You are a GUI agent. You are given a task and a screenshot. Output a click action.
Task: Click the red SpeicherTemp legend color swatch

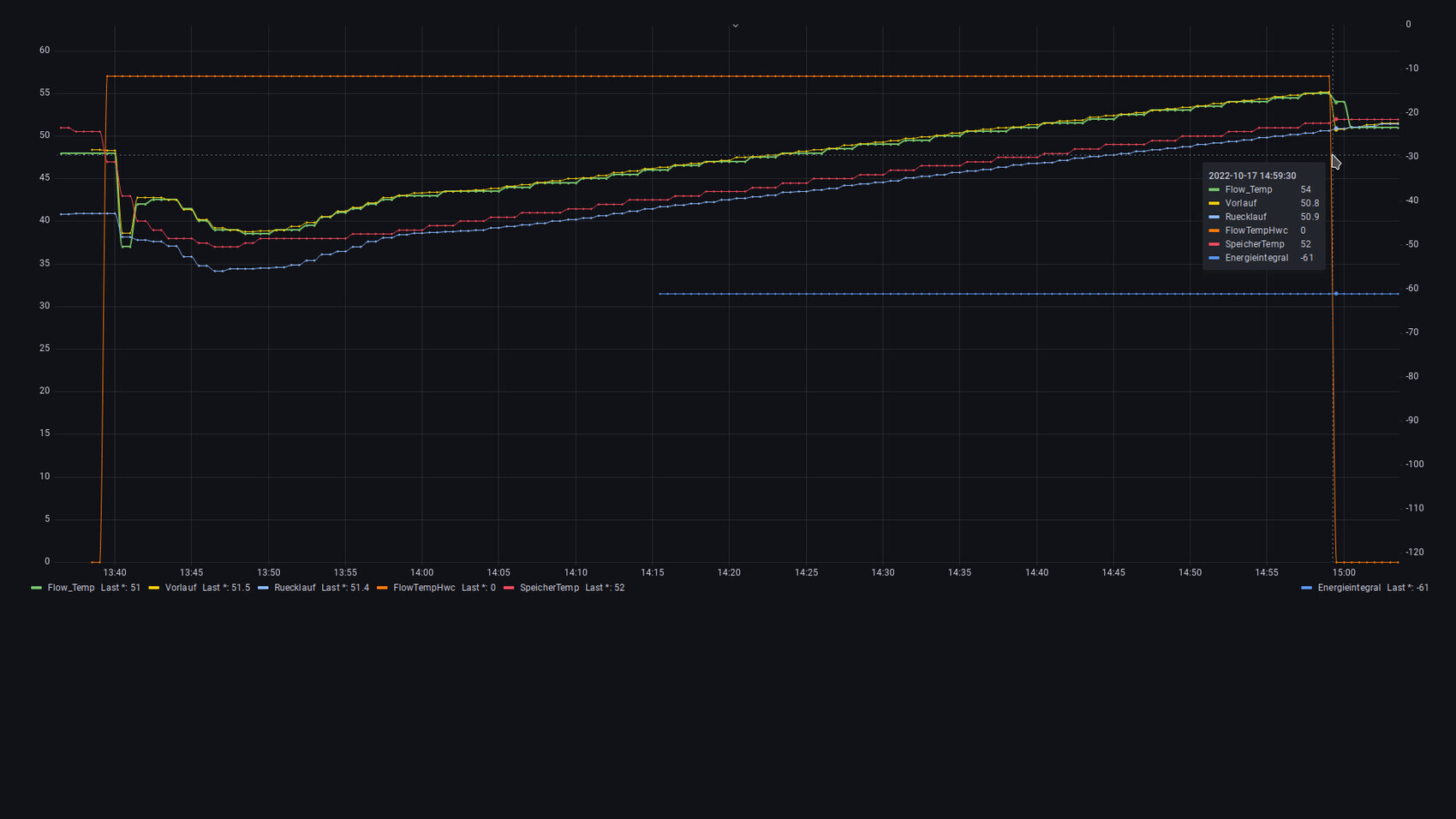(509, 588)
